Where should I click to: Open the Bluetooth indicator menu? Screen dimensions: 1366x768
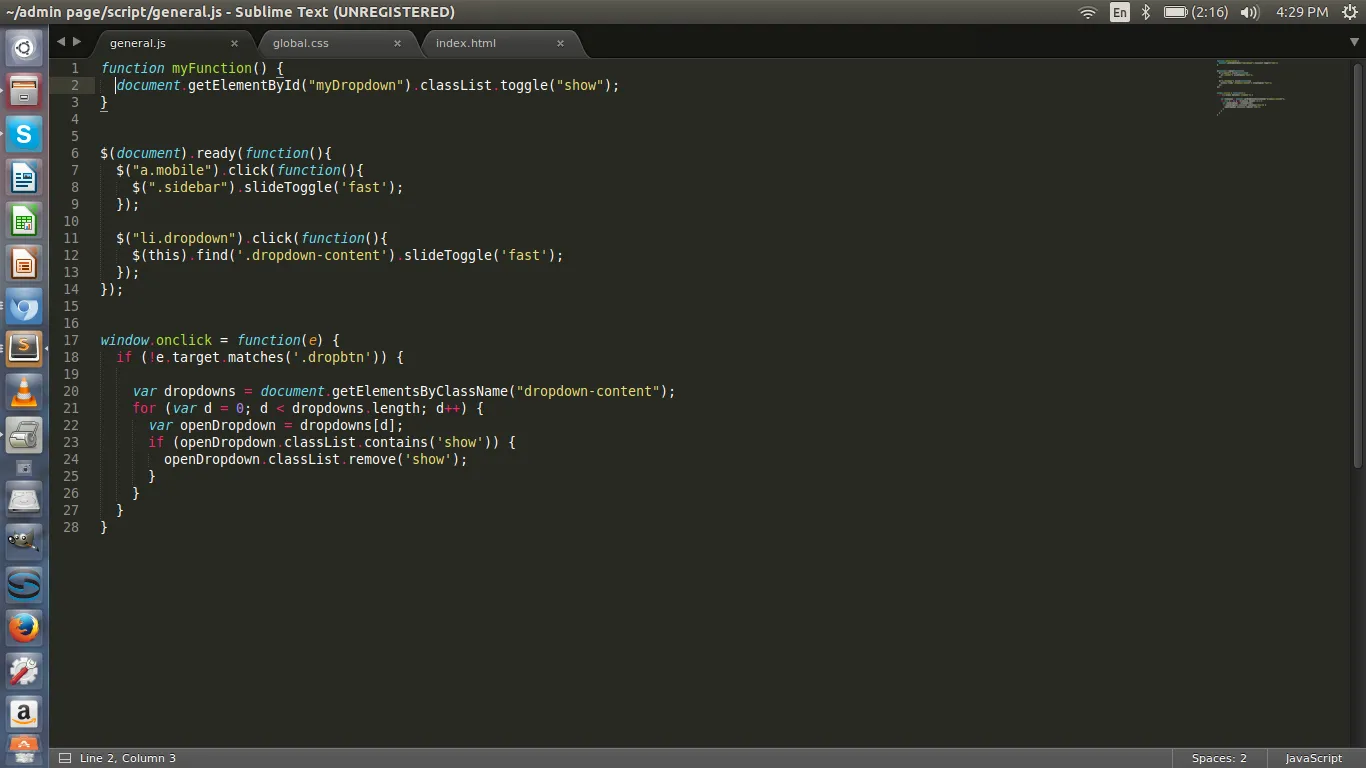pyautogui.click(x=1146, y=12)
